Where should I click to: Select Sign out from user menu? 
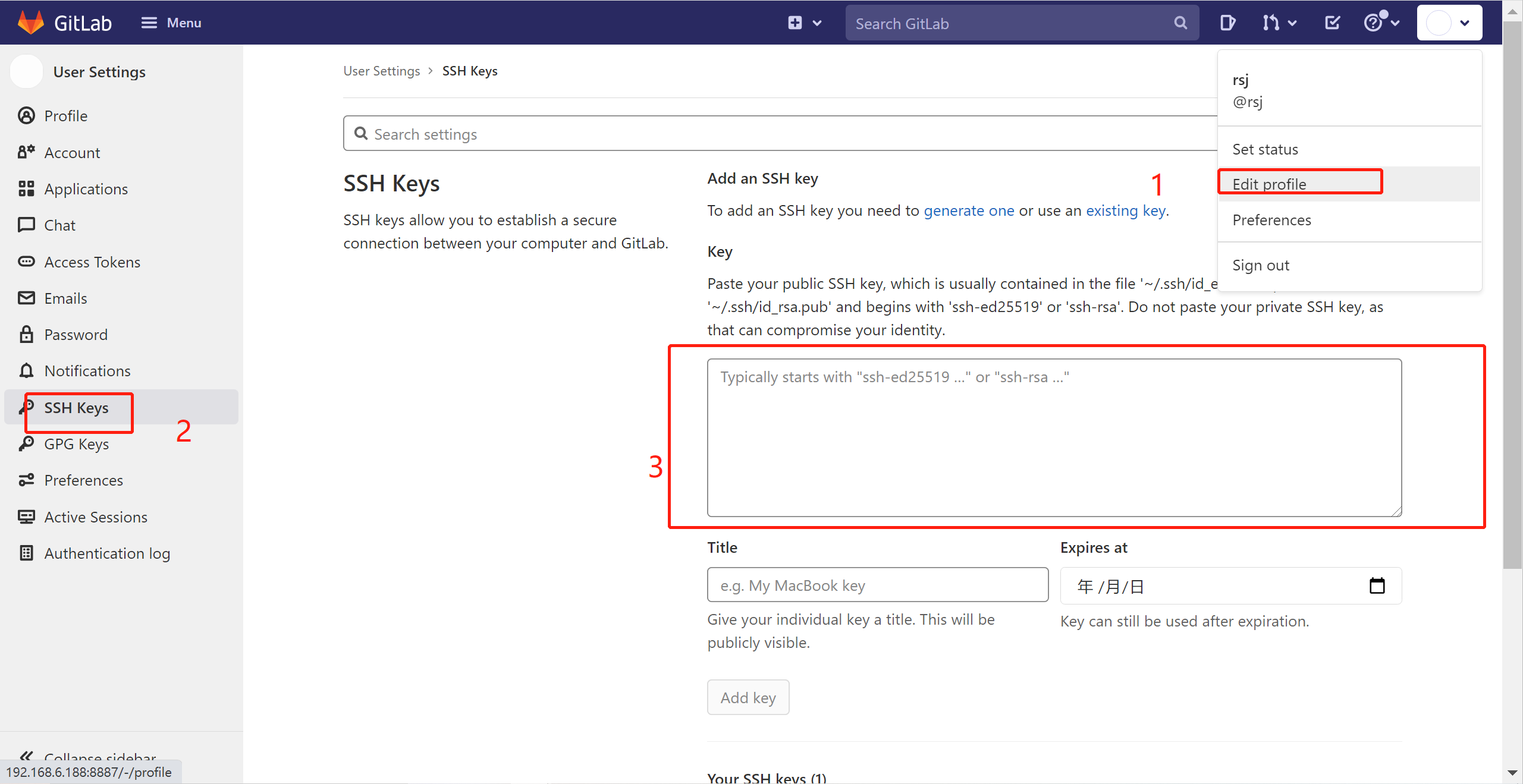coord(1260,265)
